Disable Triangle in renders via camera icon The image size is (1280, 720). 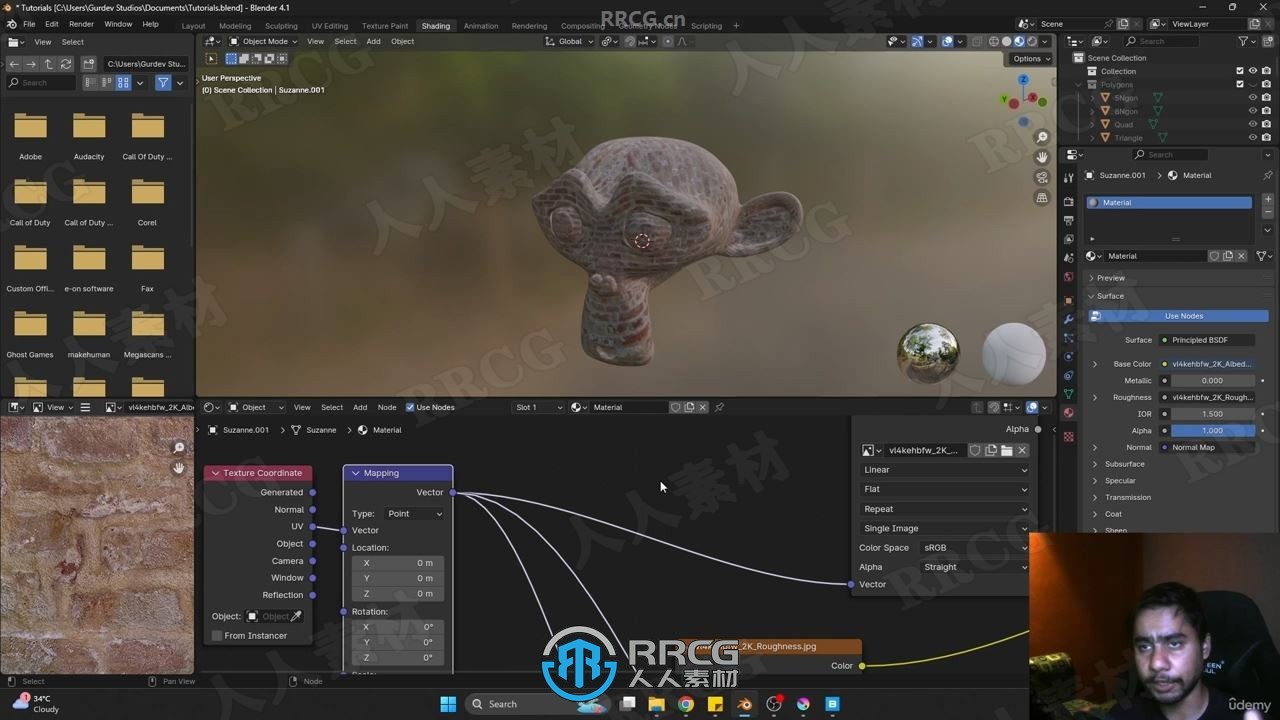(x=1266, y=137)
